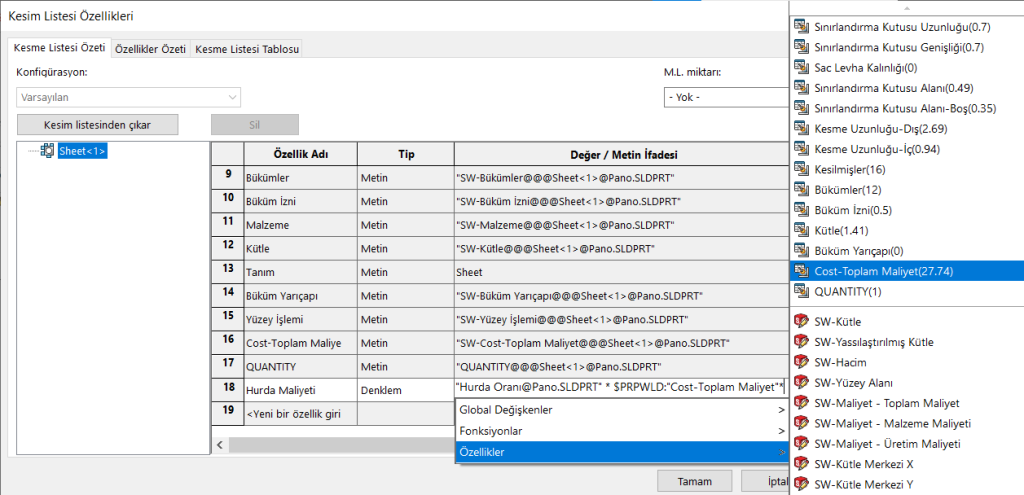Switch to Kesme Listesi Tablosu tab
This screenshot has width=1024, height=495.
246,49
